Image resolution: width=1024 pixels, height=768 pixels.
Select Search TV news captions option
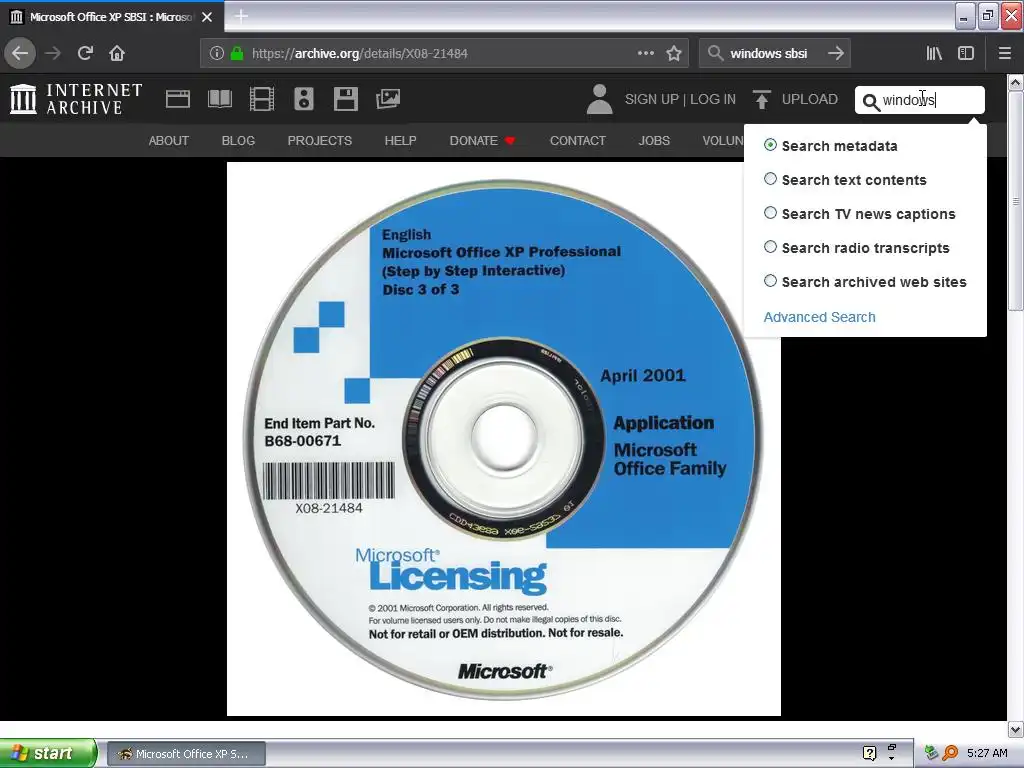pyautogui.click(x=770, y=213)
